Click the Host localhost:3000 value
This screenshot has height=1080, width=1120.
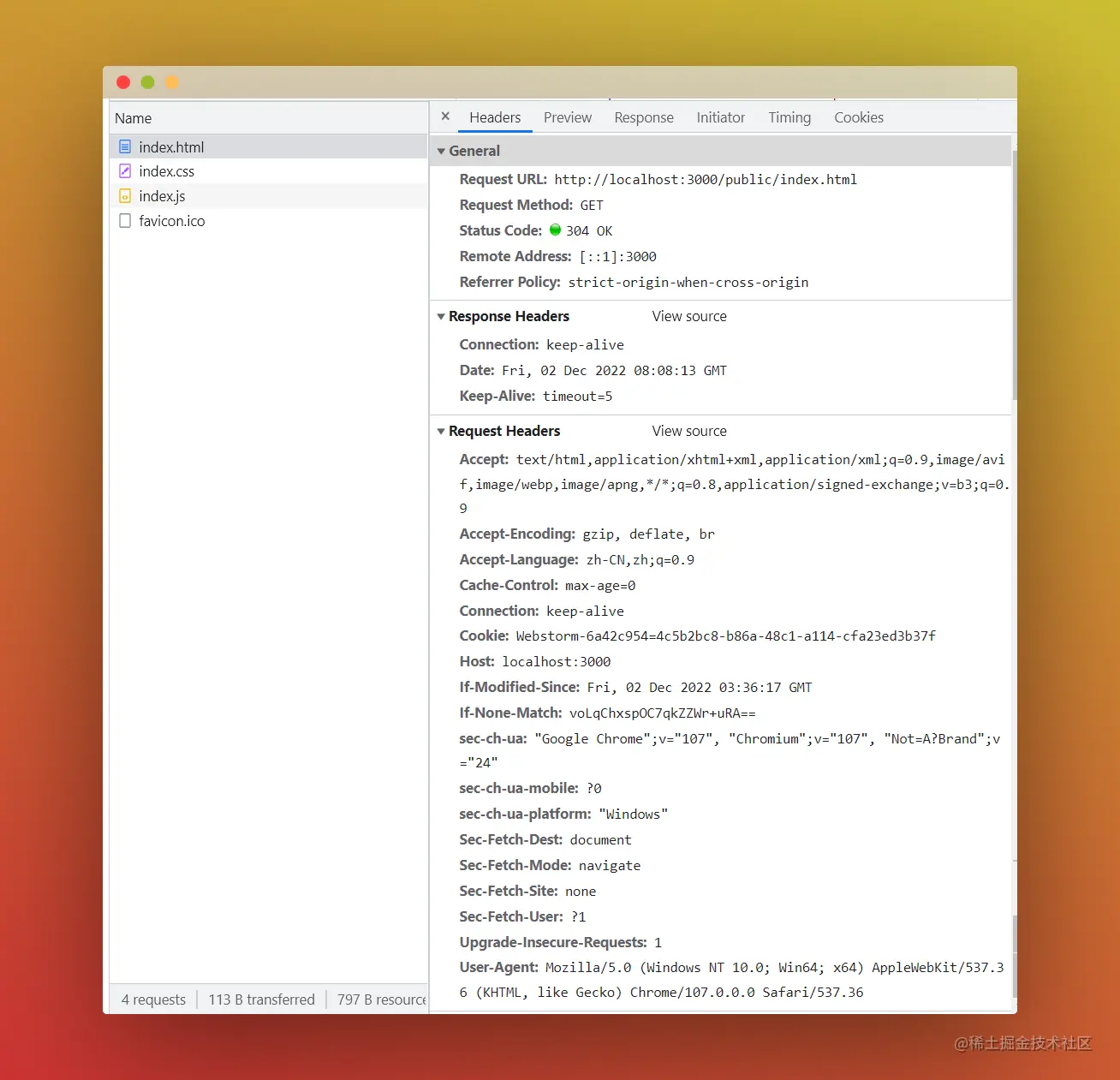tap(557, 661)
